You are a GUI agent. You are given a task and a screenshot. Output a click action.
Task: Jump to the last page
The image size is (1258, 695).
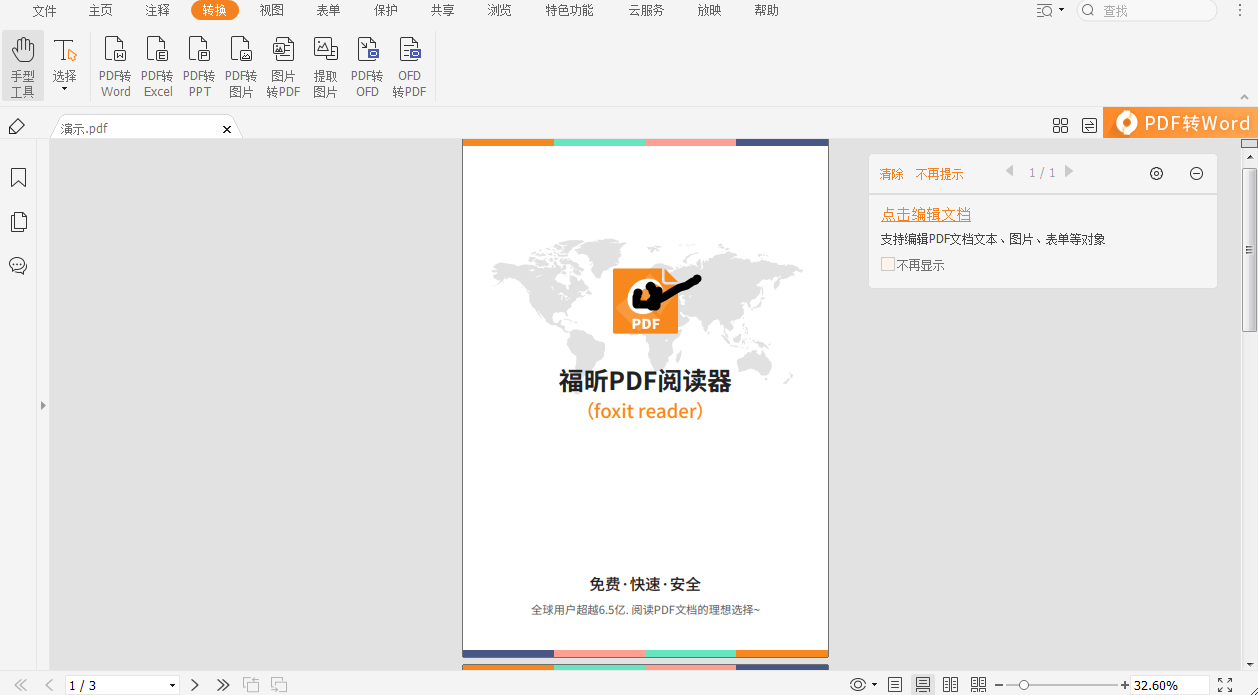click(223, 685)
